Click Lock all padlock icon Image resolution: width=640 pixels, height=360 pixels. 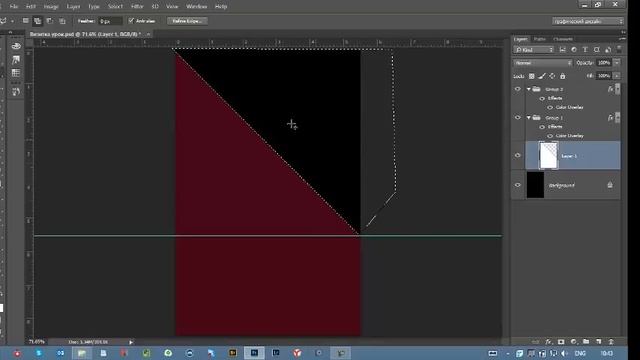click(562, 76)
